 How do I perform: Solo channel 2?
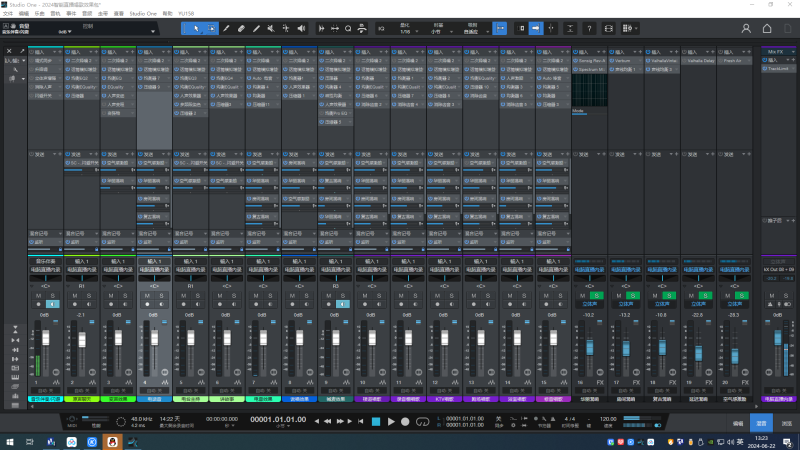(x=89, y=295)
